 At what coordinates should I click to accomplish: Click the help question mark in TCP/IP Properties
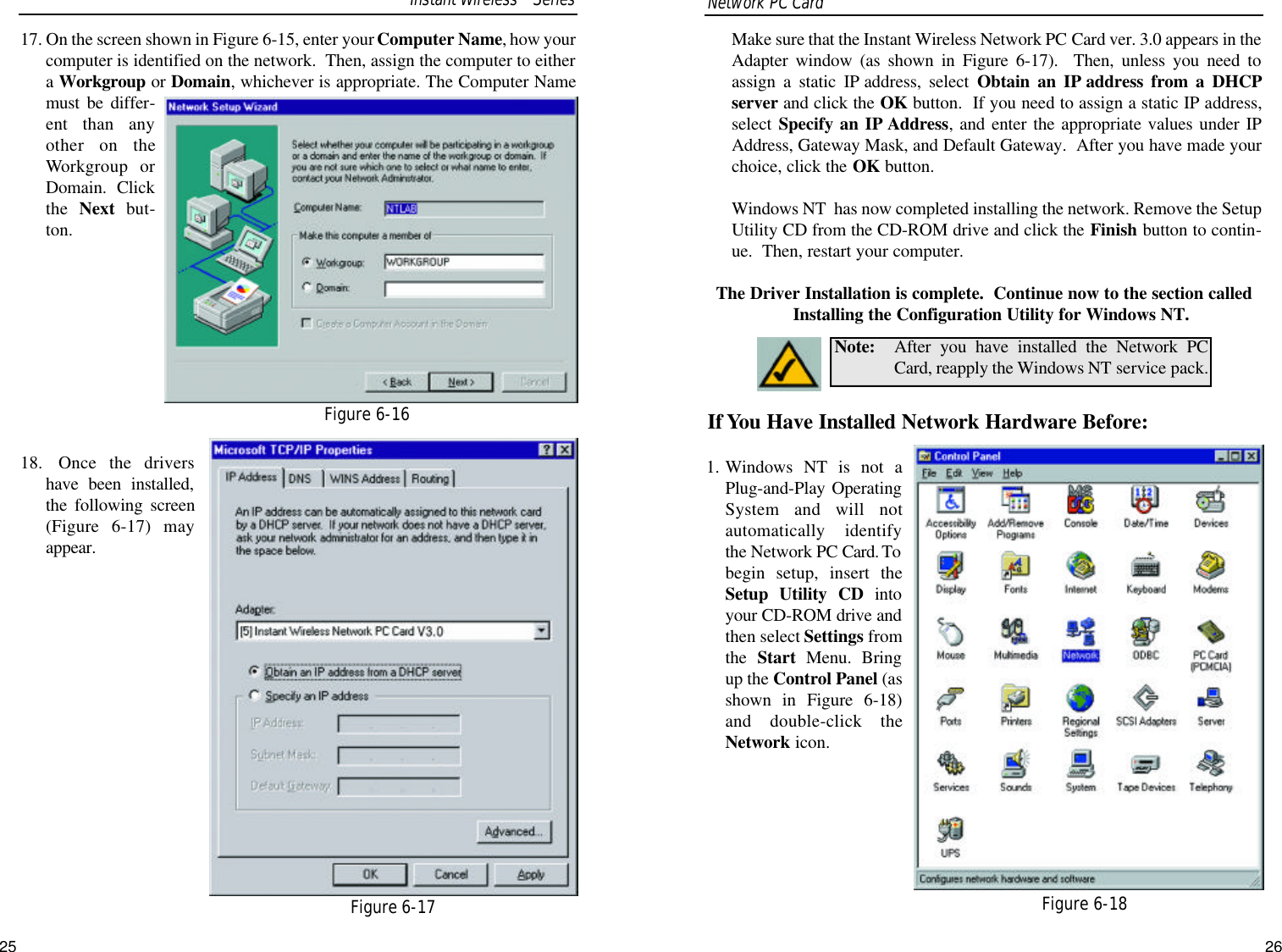[x=547, y=450]
